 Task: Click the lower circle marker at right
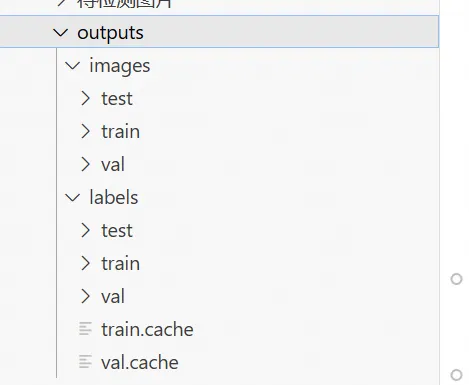(456, 375)
